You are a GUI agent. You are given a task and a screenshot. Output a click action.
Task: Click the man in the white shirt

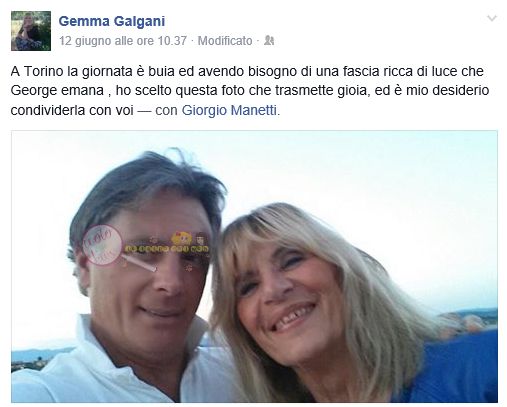tap(140, 277)
